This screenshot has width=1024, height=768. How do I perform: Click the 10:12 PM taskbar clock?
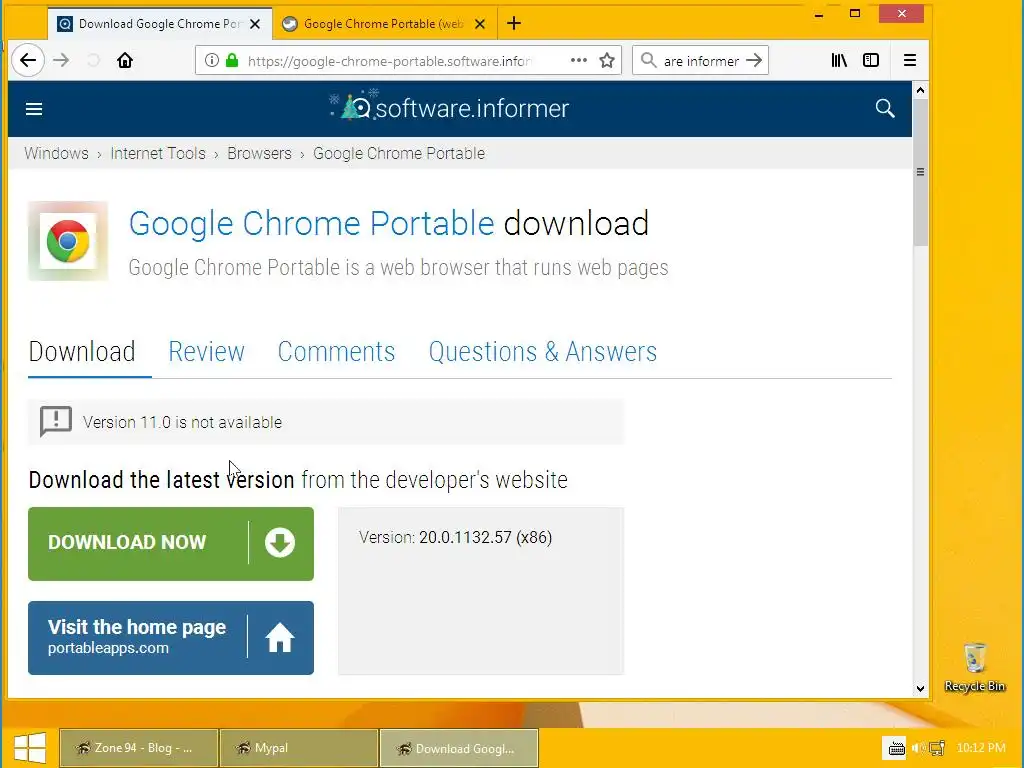(x=981, y=748)
